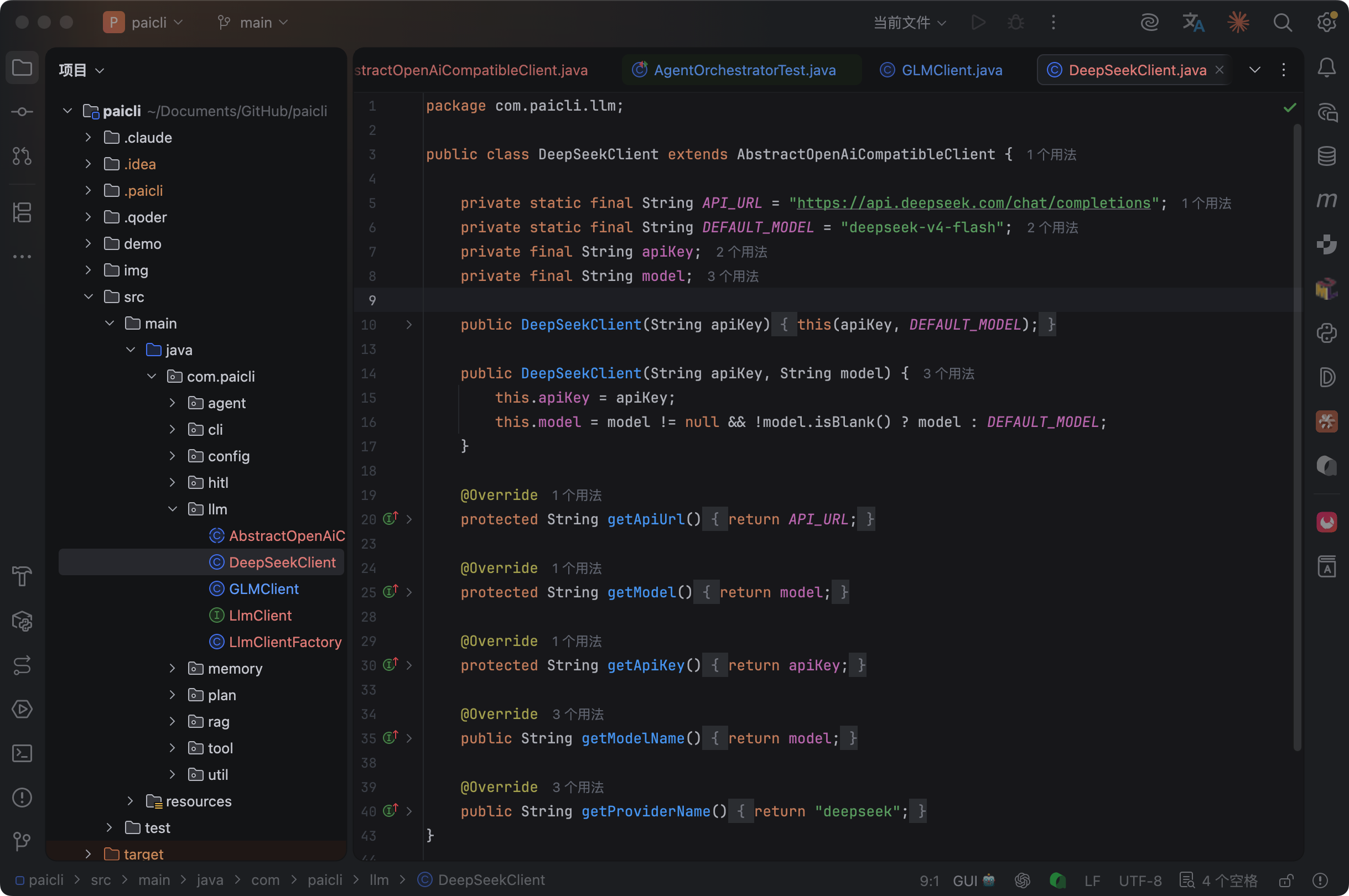This screenshot has height=896, width=1349.
Task: Unfold the single-arg DeepSeekClient constructor
Action: (409, 325)
